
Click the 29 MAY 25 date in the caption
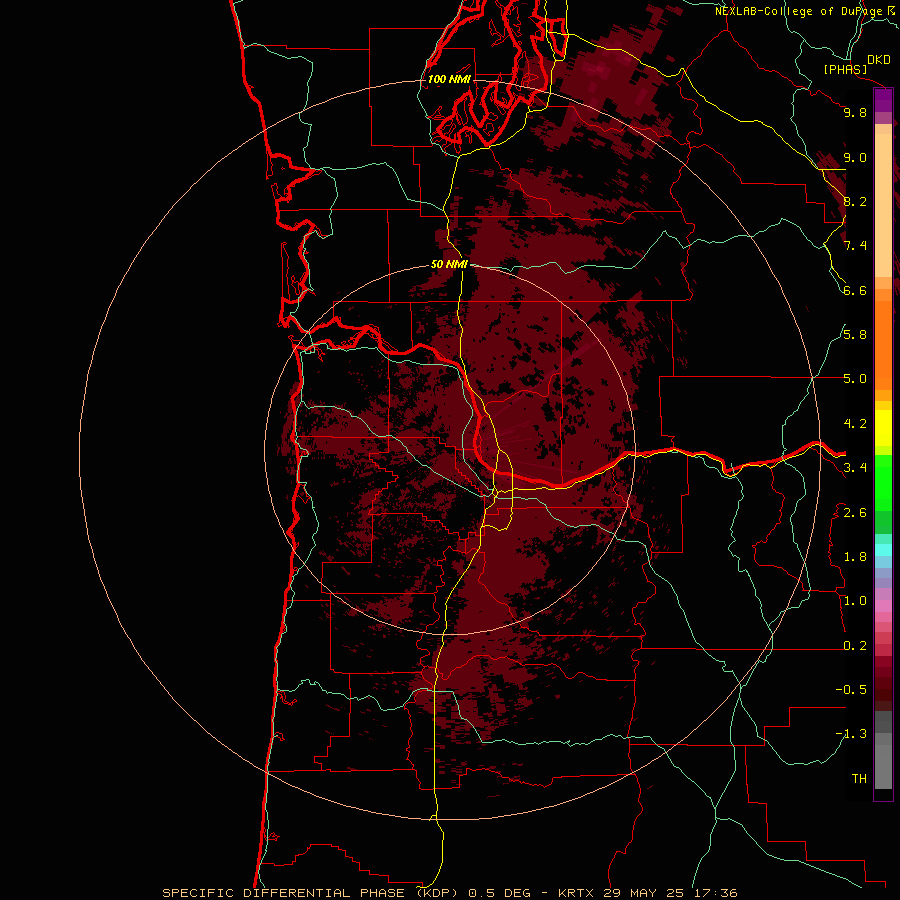(x=643, y=893)
